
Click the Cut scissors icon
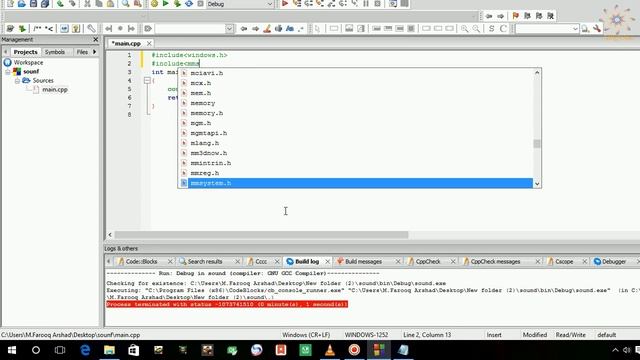pos(87,4)
